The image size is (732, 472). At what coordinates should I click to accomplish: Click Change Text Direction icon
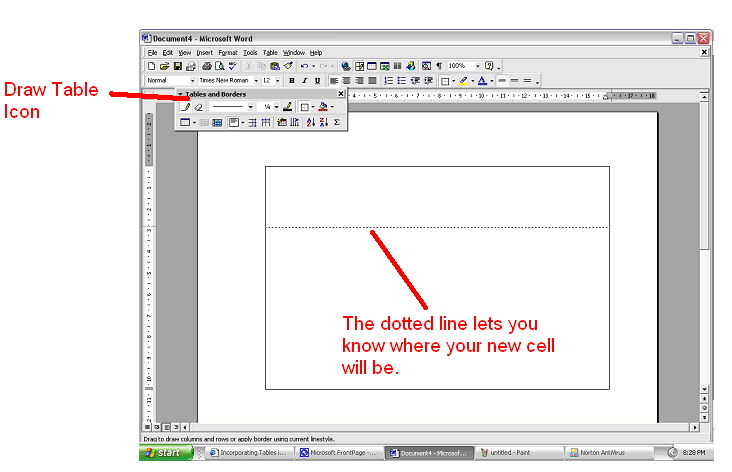295,122
